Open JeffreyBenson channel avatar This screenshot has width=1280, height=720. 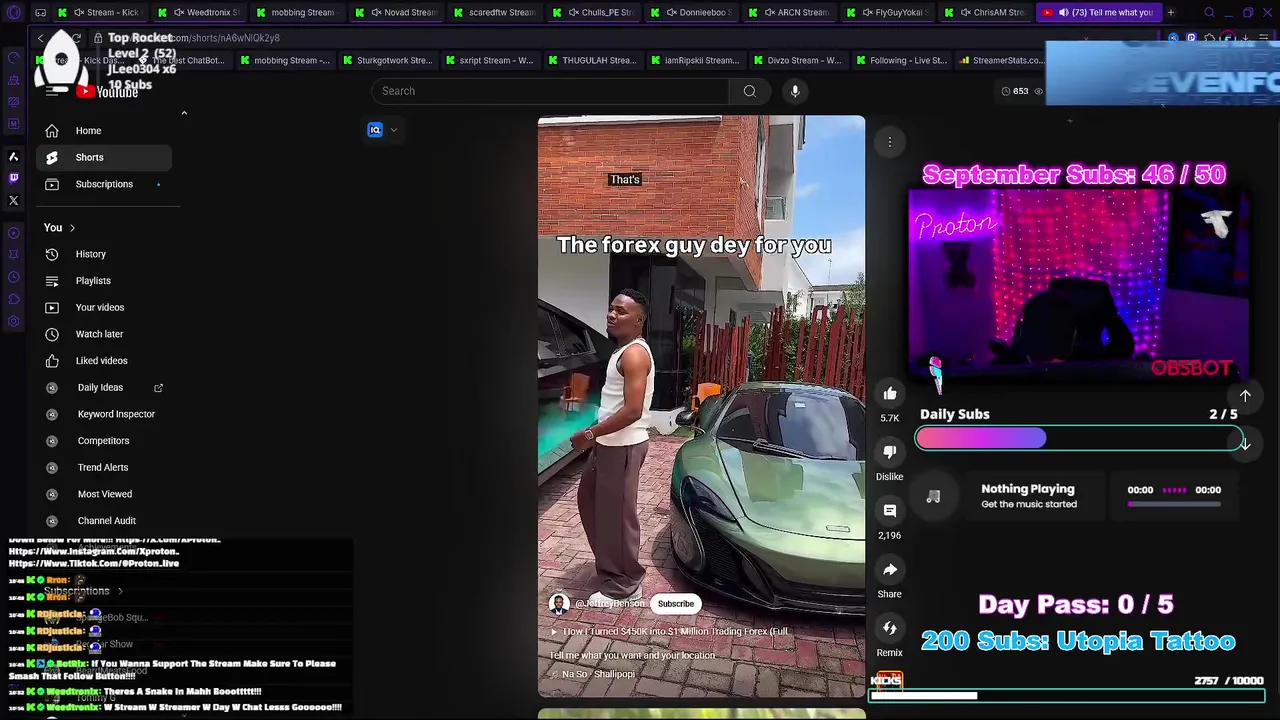point(559,603)
